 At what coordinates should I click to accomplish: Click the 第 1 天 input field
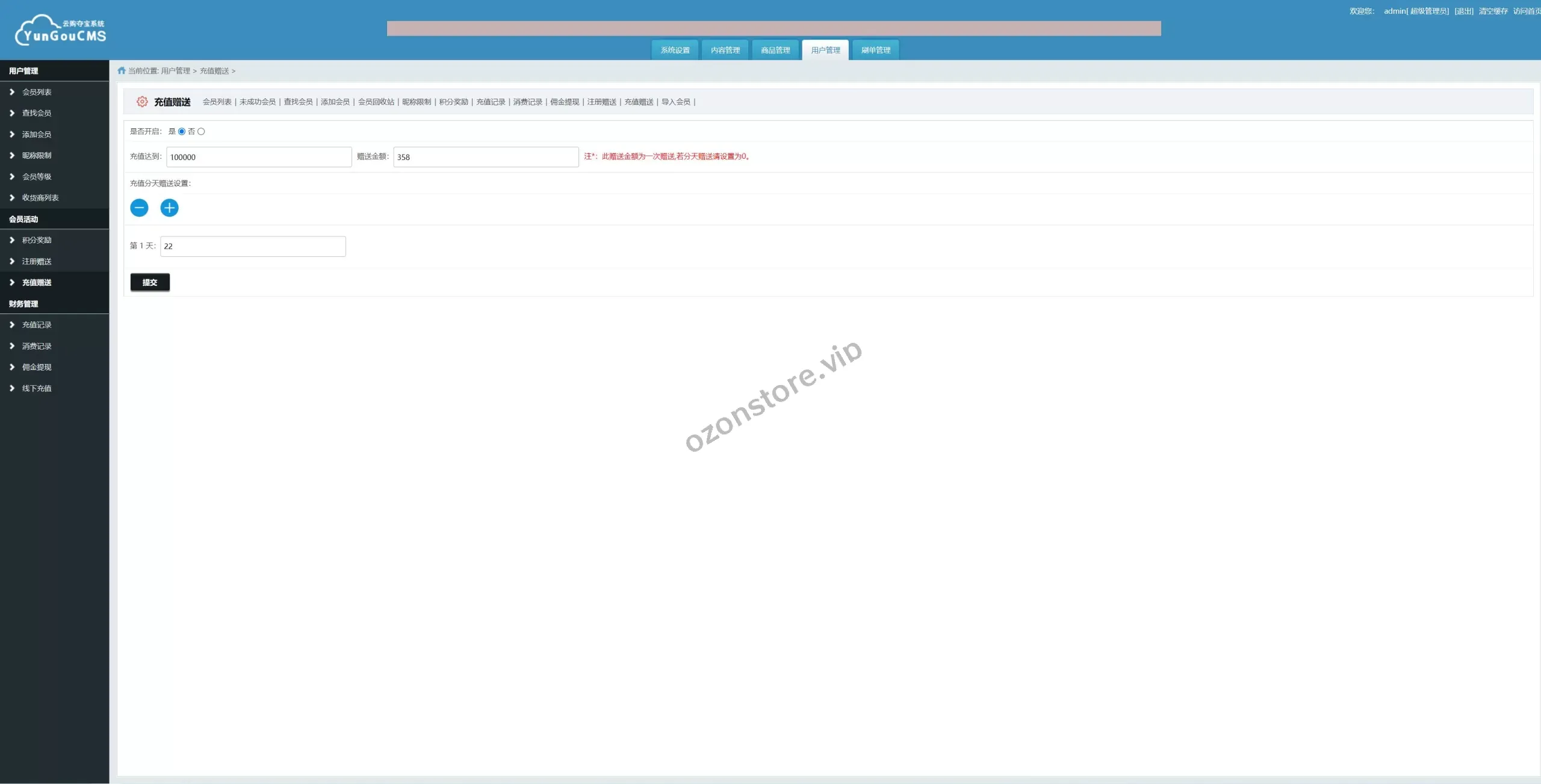pyautogui.click(x=253, y=246)
